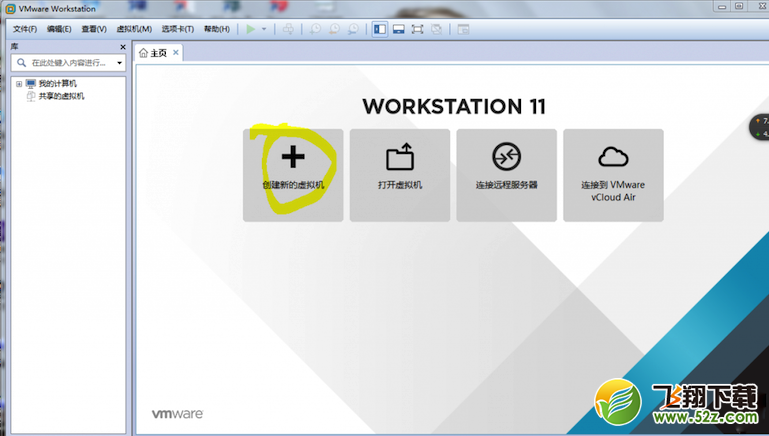This screenshot has width=769, height=436.
Task: Maximize the VMware Workstation window
Action: tap(739, 6)
